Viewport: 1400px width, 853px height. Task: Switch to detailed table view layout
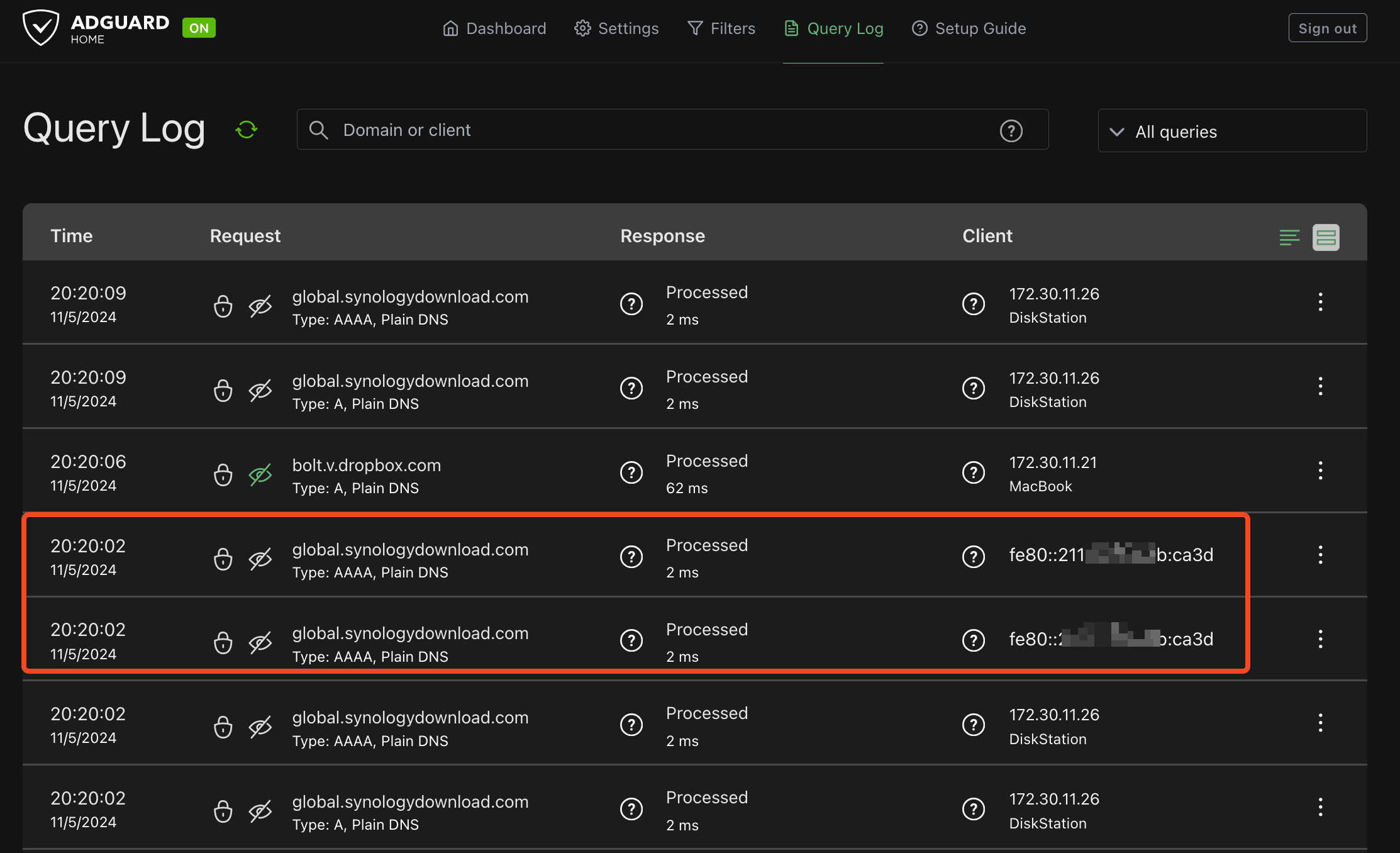click(x=1326, y=237)
